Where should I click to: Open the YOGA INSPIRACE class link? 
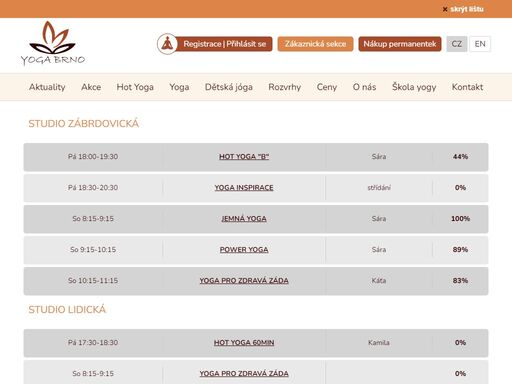[244, 188]
